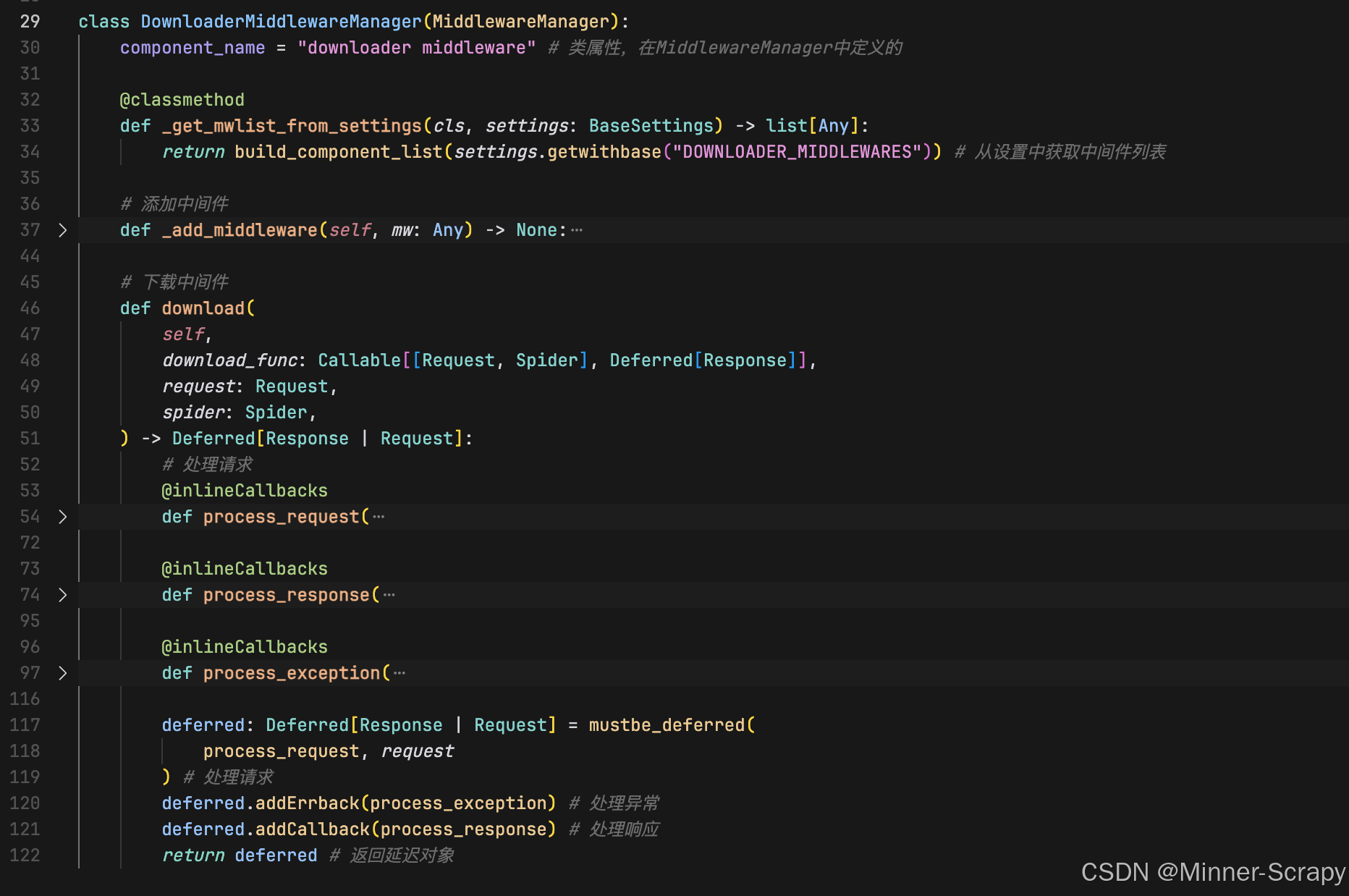Click the @classmethod decorator
Screen dimensions: 1349x896
(182, 100)
